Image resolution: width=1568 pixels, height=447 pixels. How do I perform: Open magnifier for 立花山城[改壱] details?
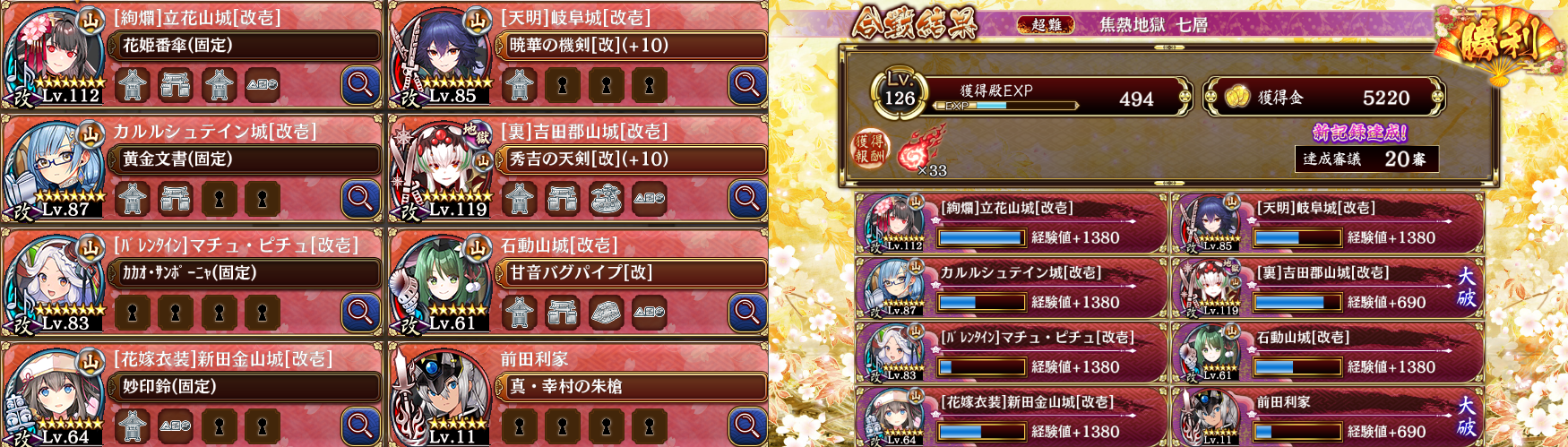[x=360, y=85]
